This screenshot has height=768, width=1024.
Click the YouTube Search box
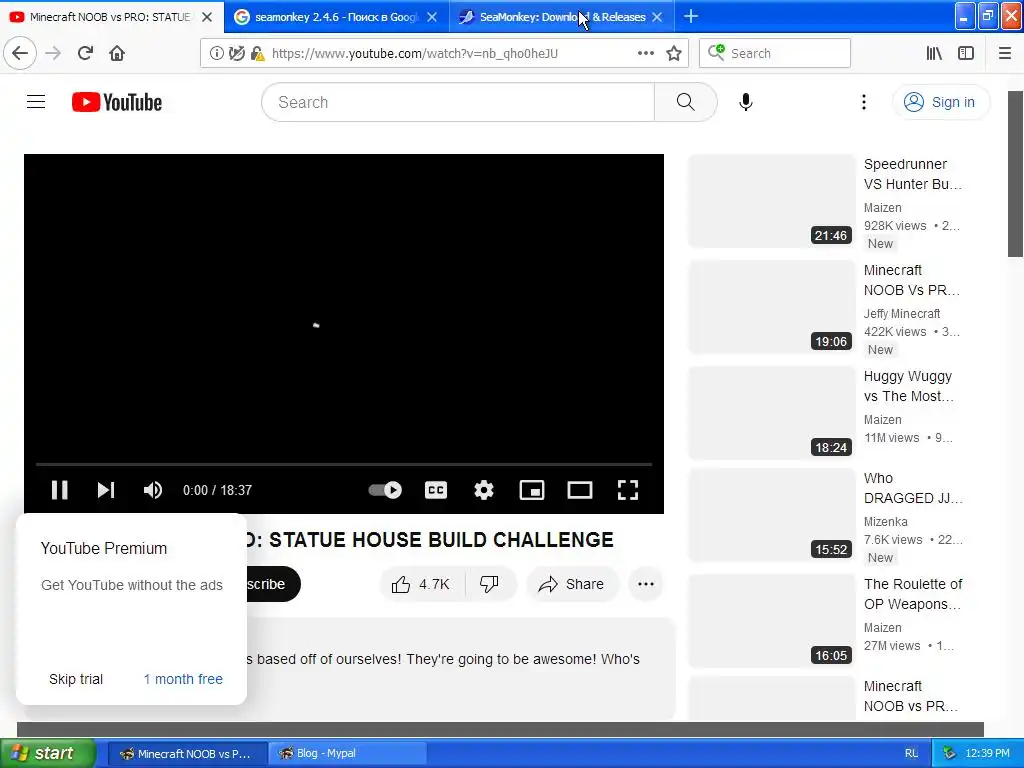pos(458,102)
